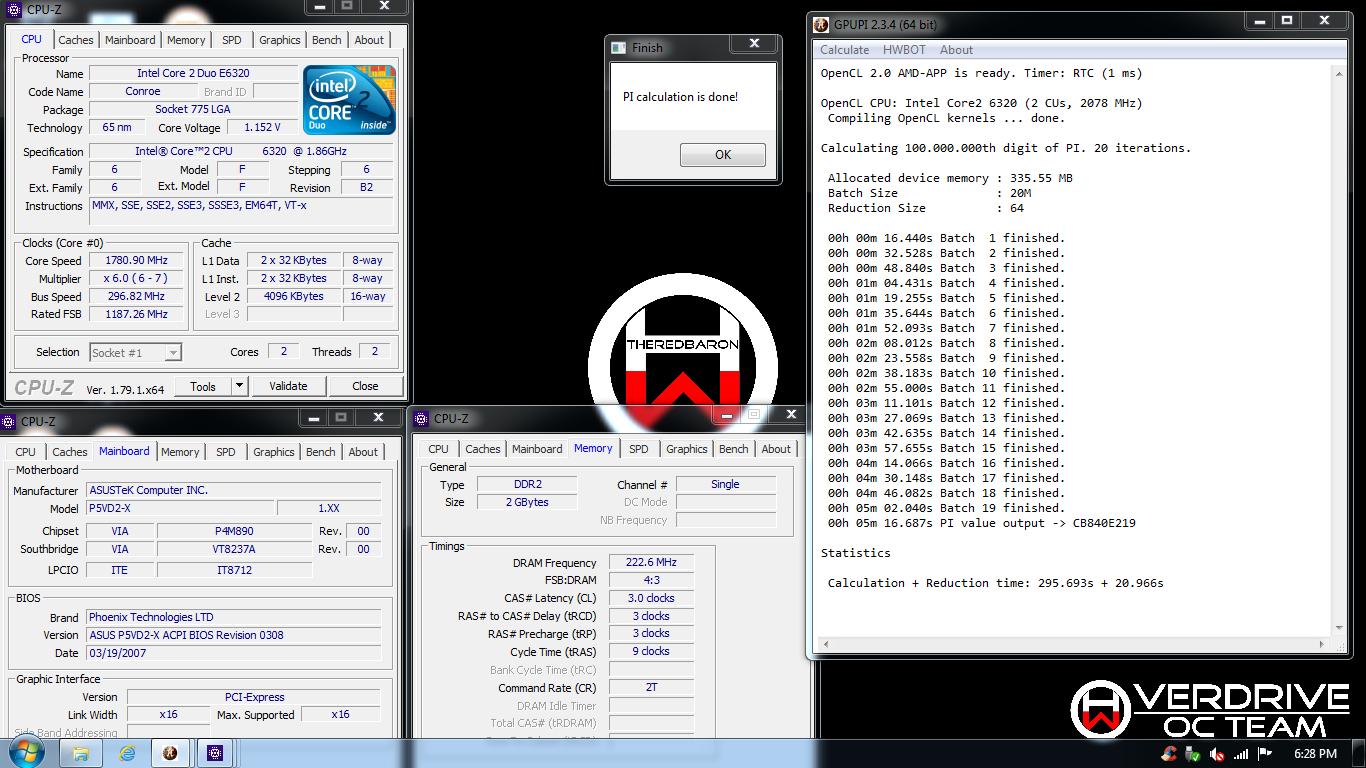Click the Calculation + Reduction time line

(x=995, y=583)
